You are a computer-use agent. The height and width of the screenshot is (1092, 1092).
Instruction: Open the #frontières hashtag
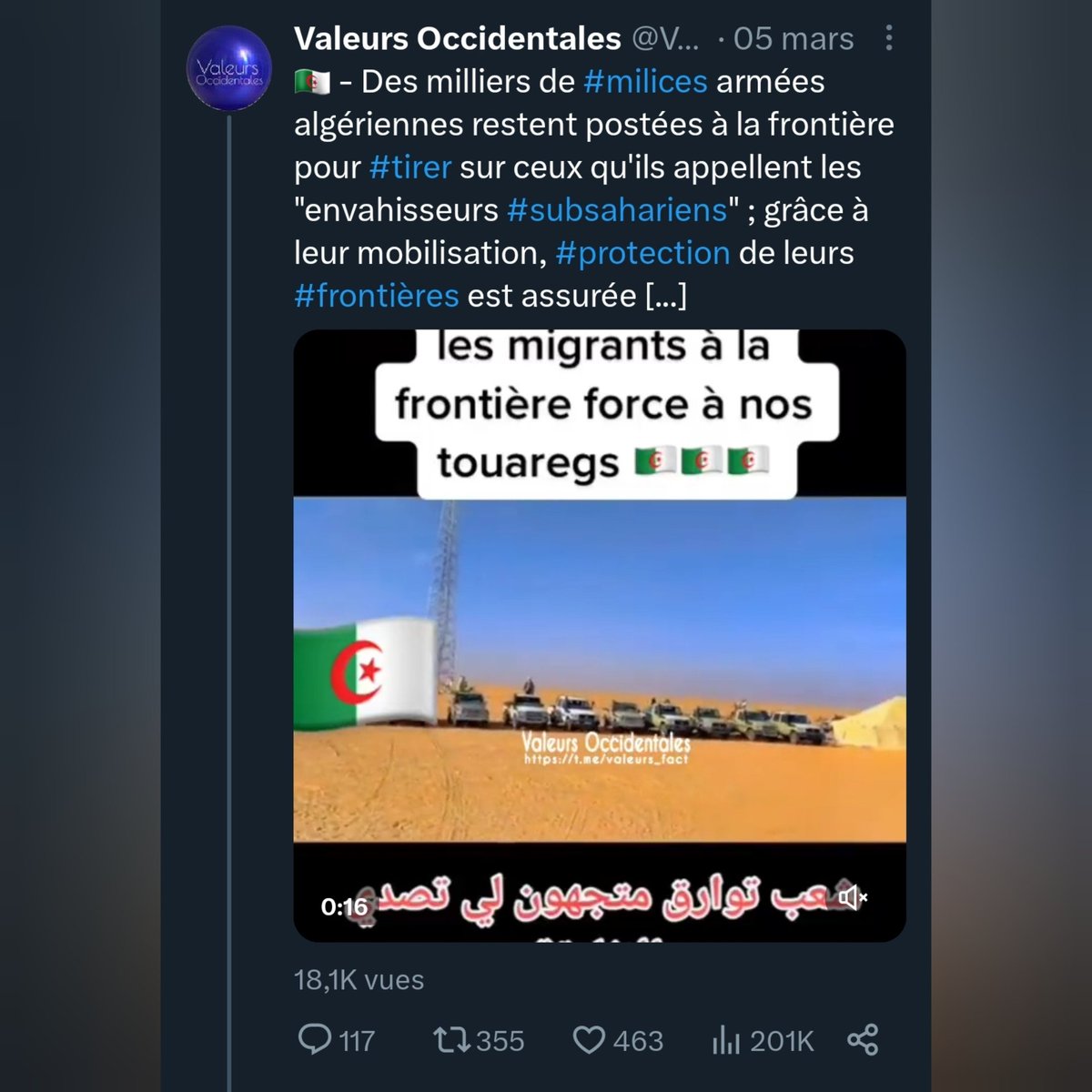377,295
